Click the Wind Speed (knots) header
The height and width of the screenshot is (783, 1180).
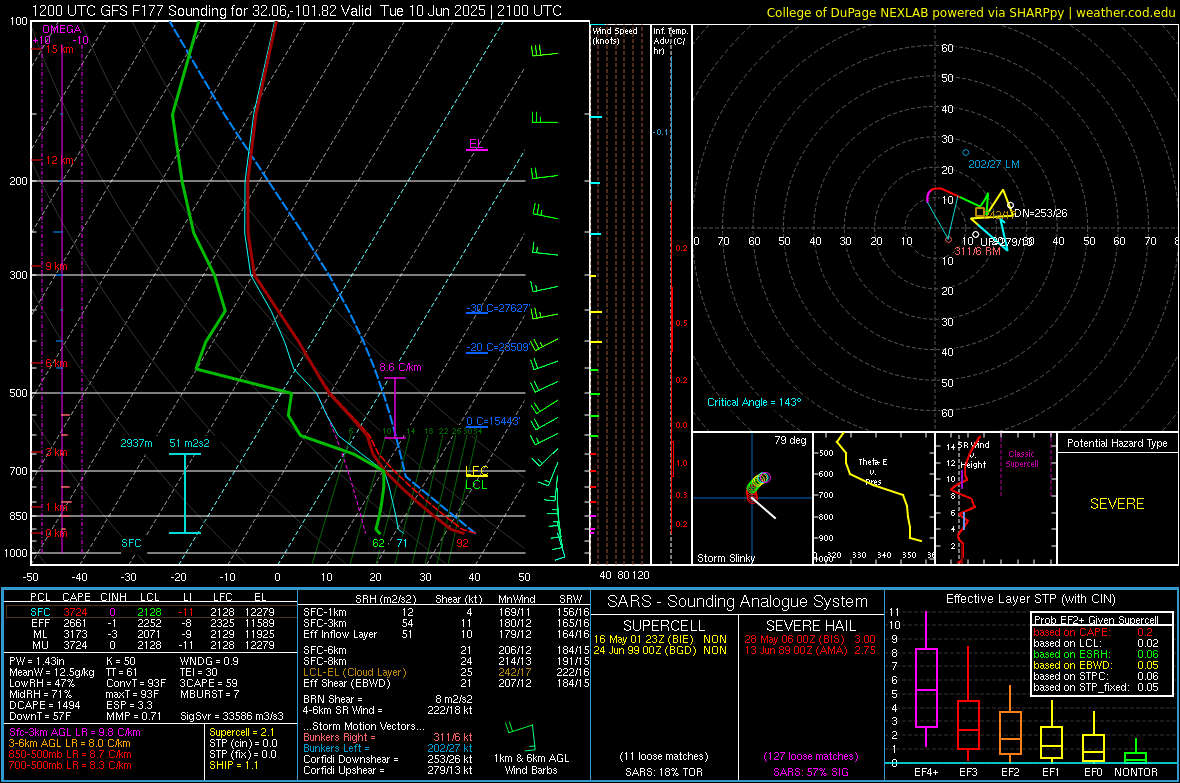(x=615, y=35)
